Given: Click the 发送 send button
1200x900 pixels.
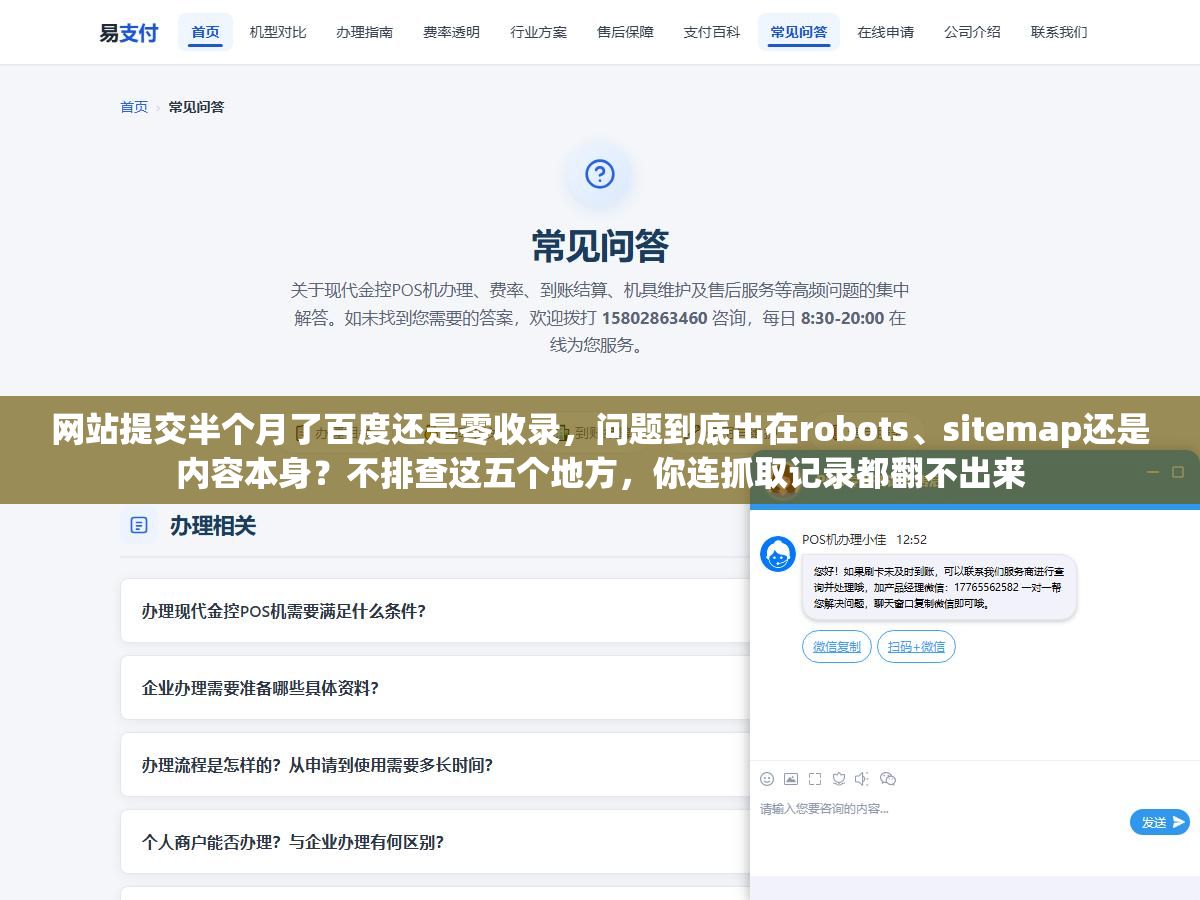Looking at the screenshot, I should click(x=1160, y=822).
